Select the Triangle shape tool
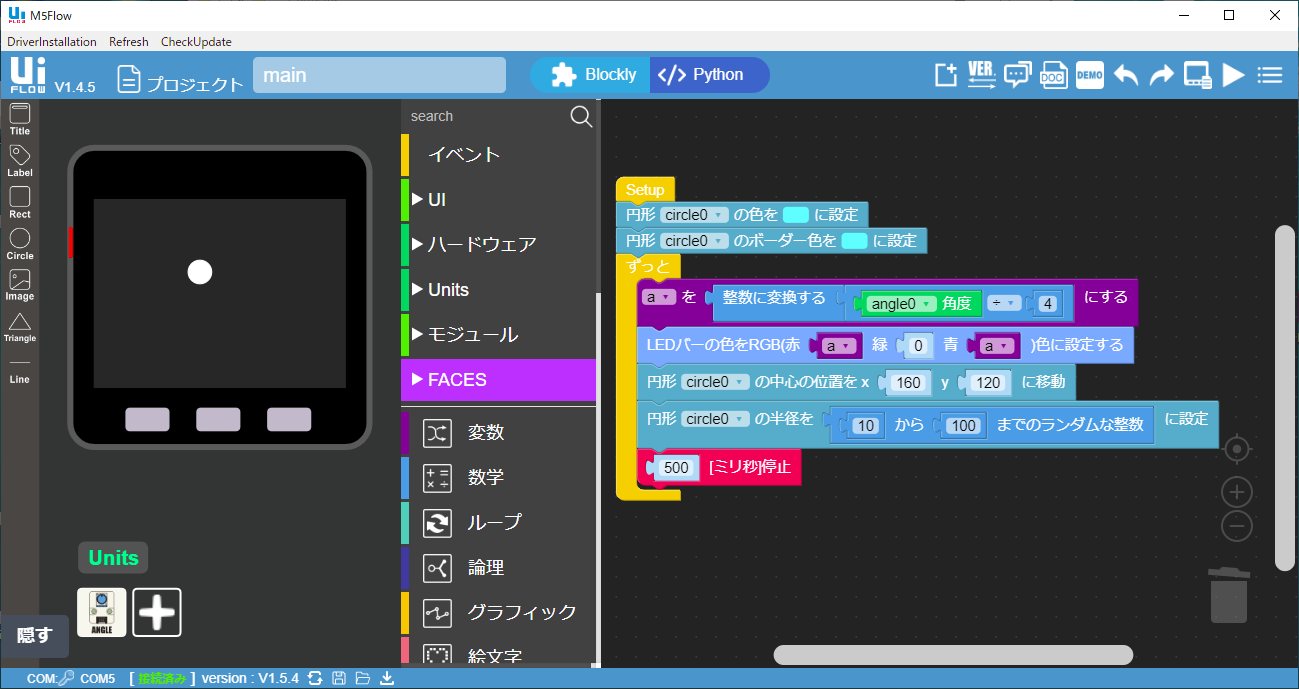 [20, 326]
